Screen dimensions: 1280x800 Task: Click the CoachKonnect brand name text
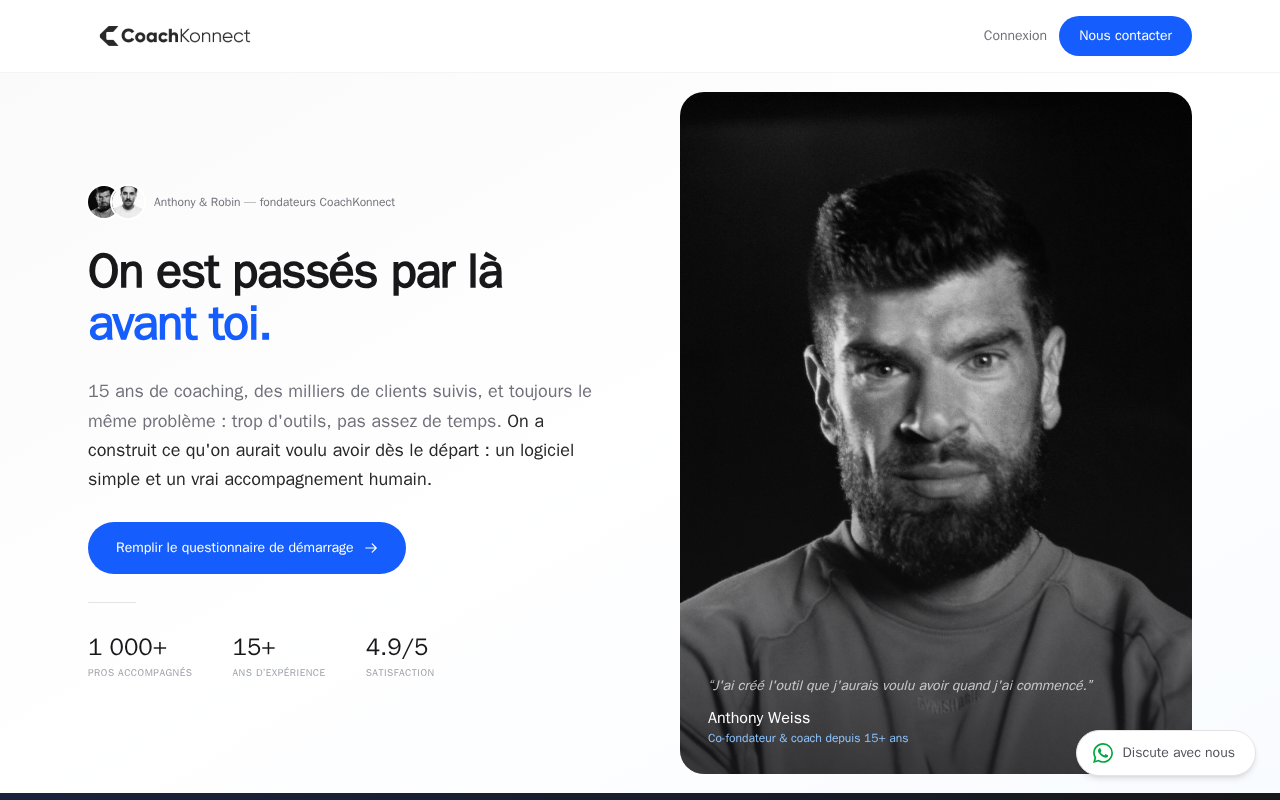click(186, 36)
